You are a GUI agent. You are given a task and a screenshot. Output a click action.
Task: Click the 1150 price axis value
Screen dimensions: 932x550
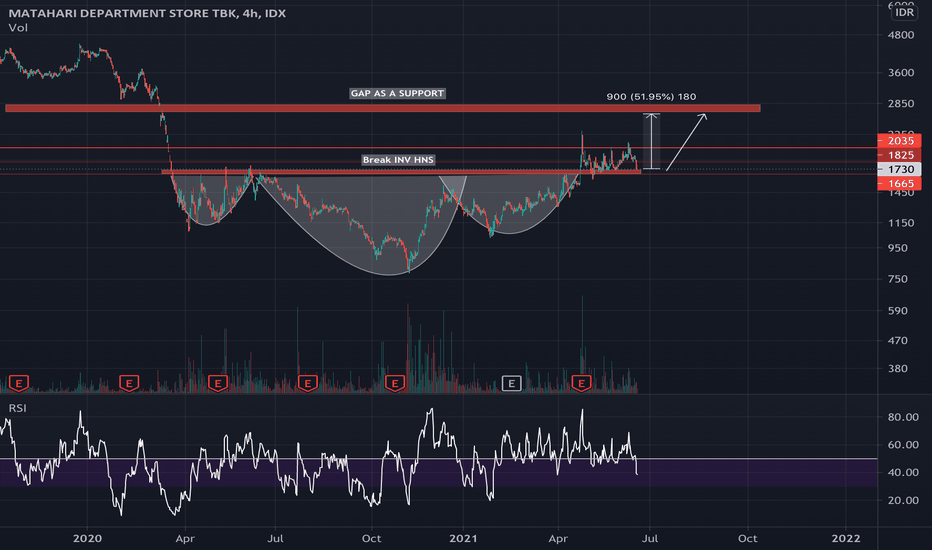(901, 223)
